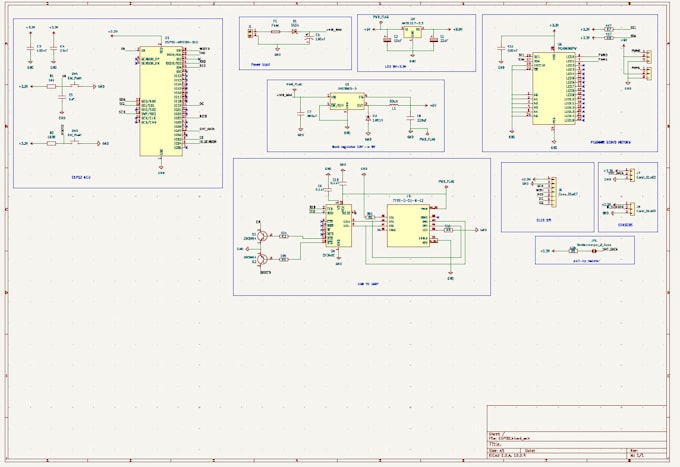
Task: Select the boot push button switch near R2
Action: [x=75, y=142]
